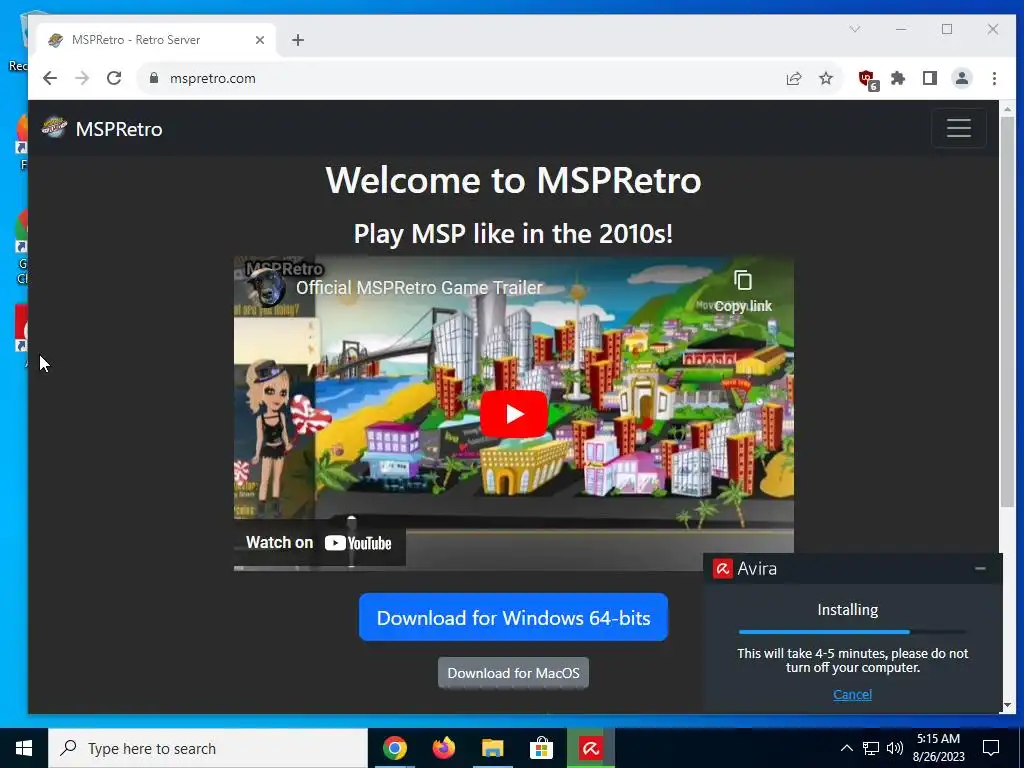
Task: Open the notification center icon
Action: [991, 748]
